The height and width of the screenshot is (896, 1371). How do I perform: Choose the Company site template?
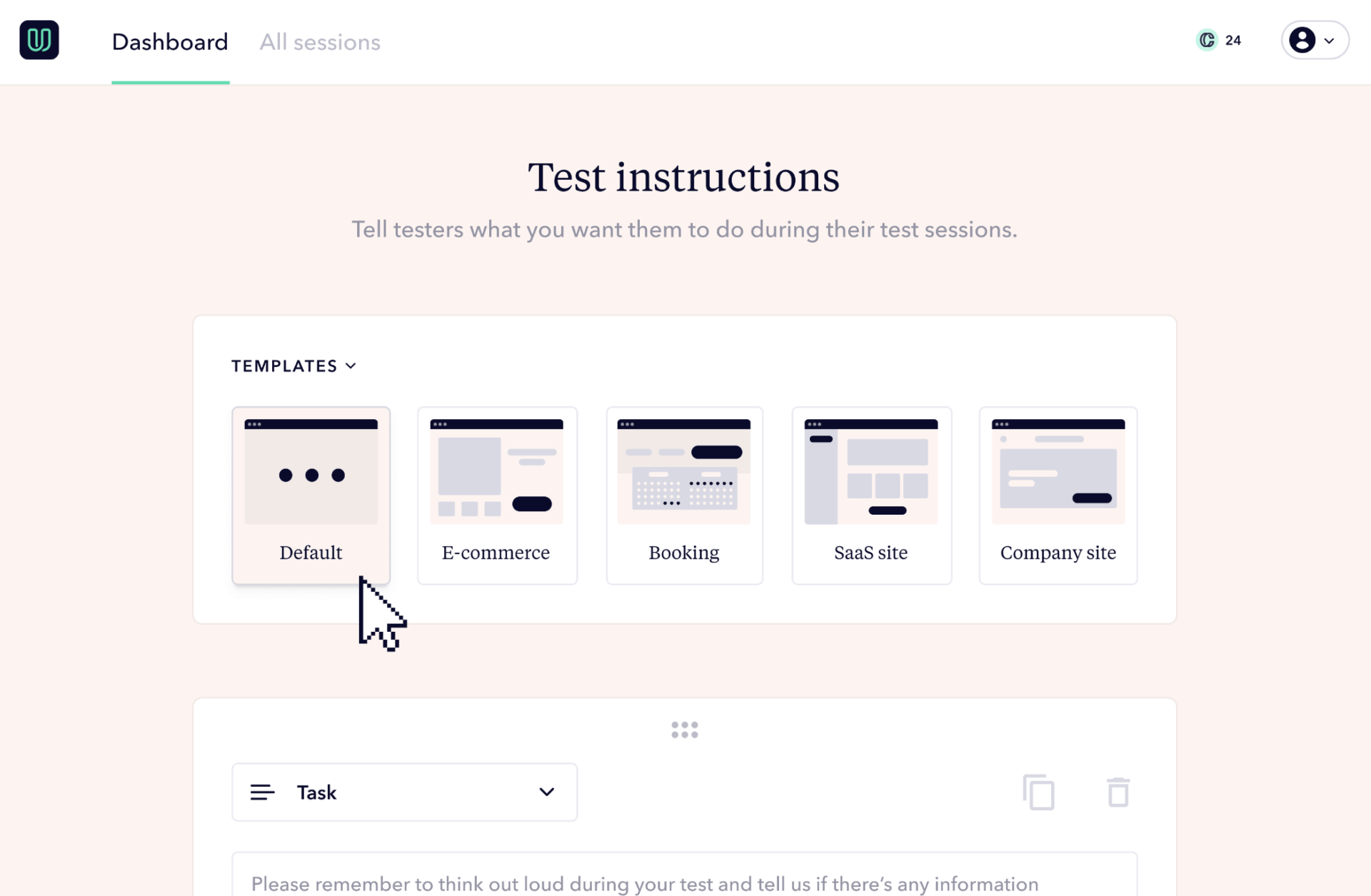[x=1058, y=495]
